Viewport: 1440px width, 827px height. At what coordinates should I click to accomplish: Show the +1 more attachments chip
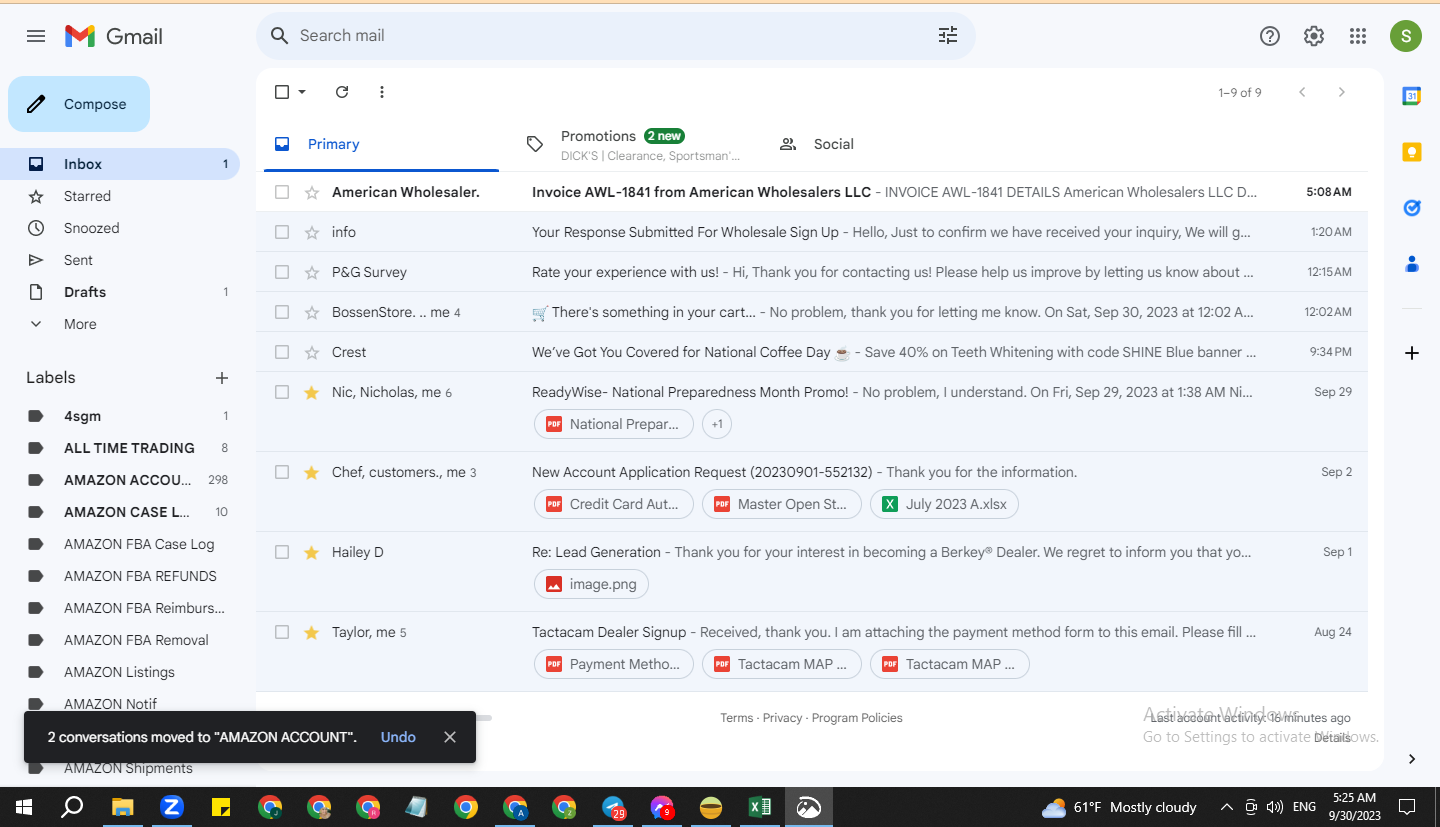tap(717, 424)
